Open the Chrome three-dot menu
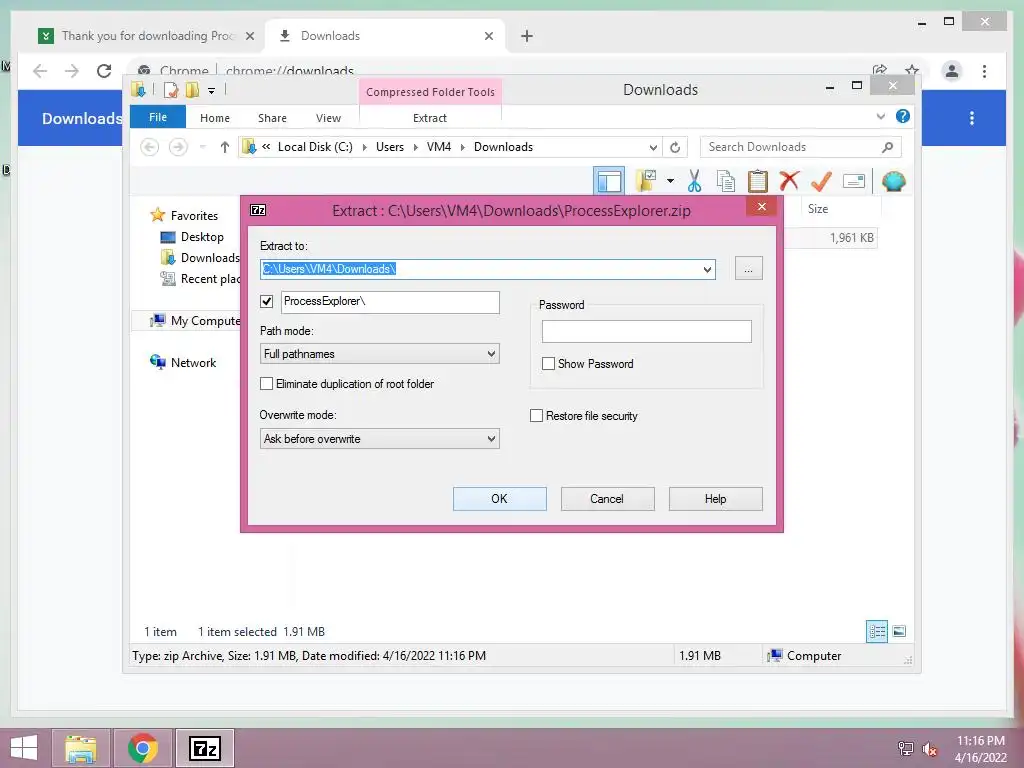 pos(984,71)
